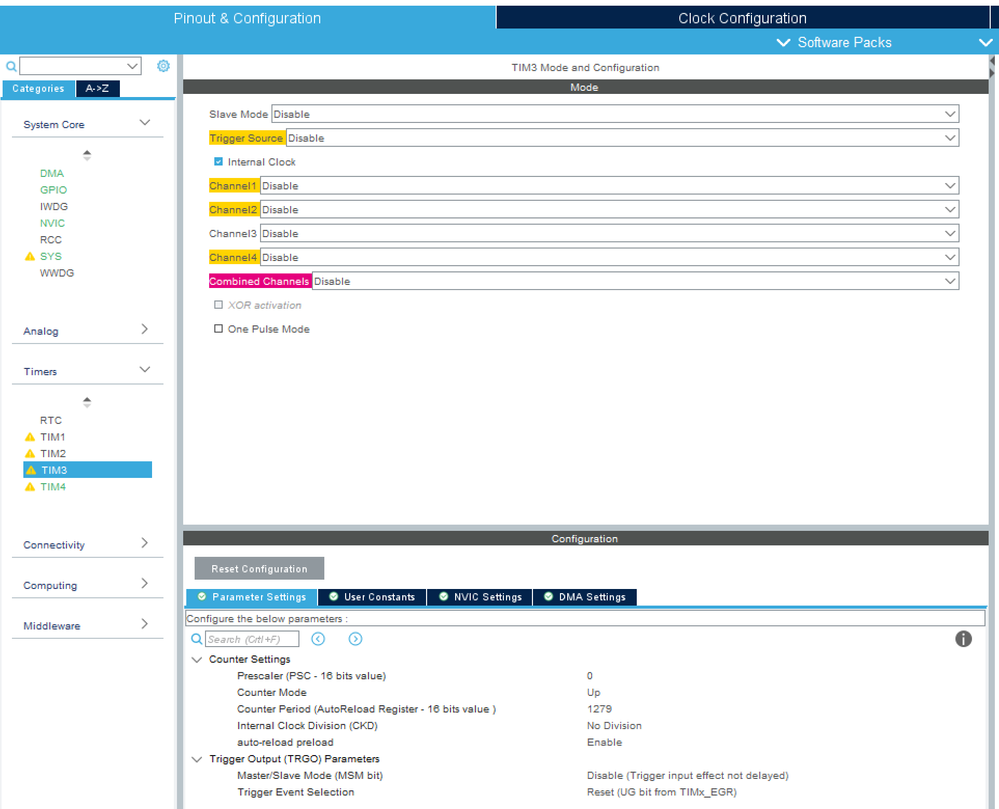This screenshot has width=999, height=809.
Task: Open the gear settings icon beside search
Action: (x=163, y=66)
